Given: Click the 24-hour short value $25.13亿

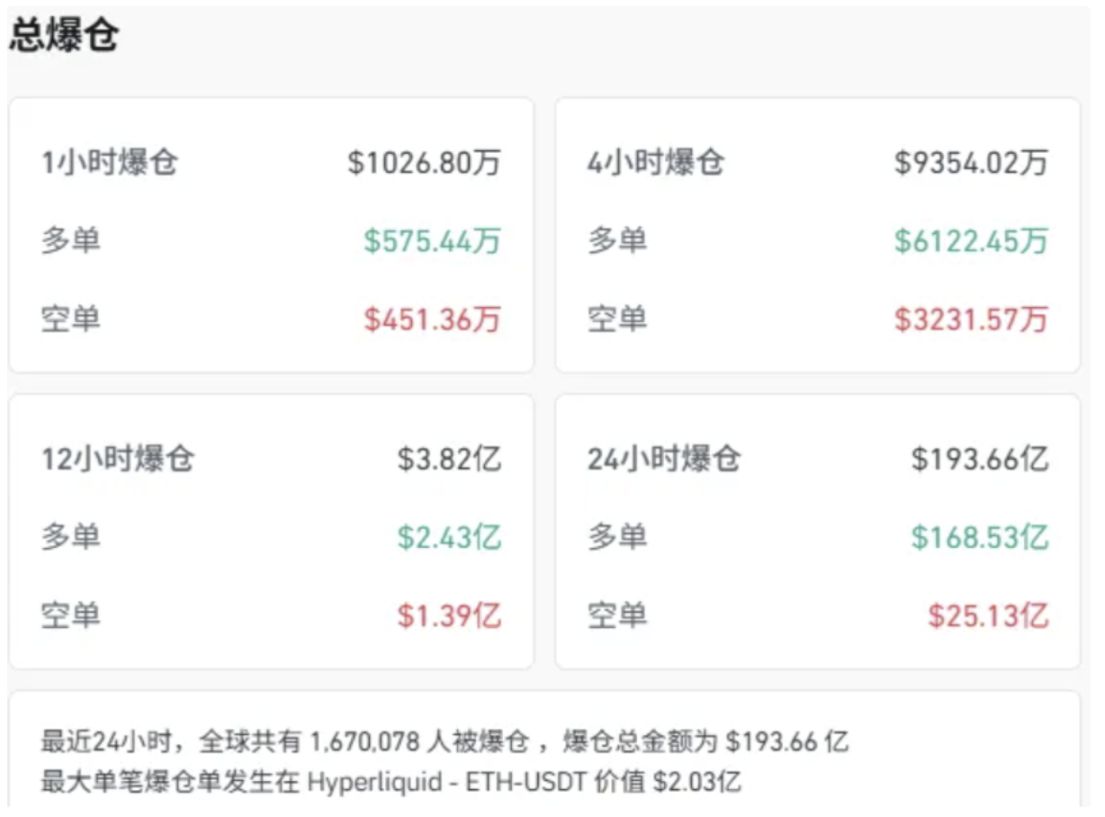Looking at the screenshot, I should coord(988,616).
